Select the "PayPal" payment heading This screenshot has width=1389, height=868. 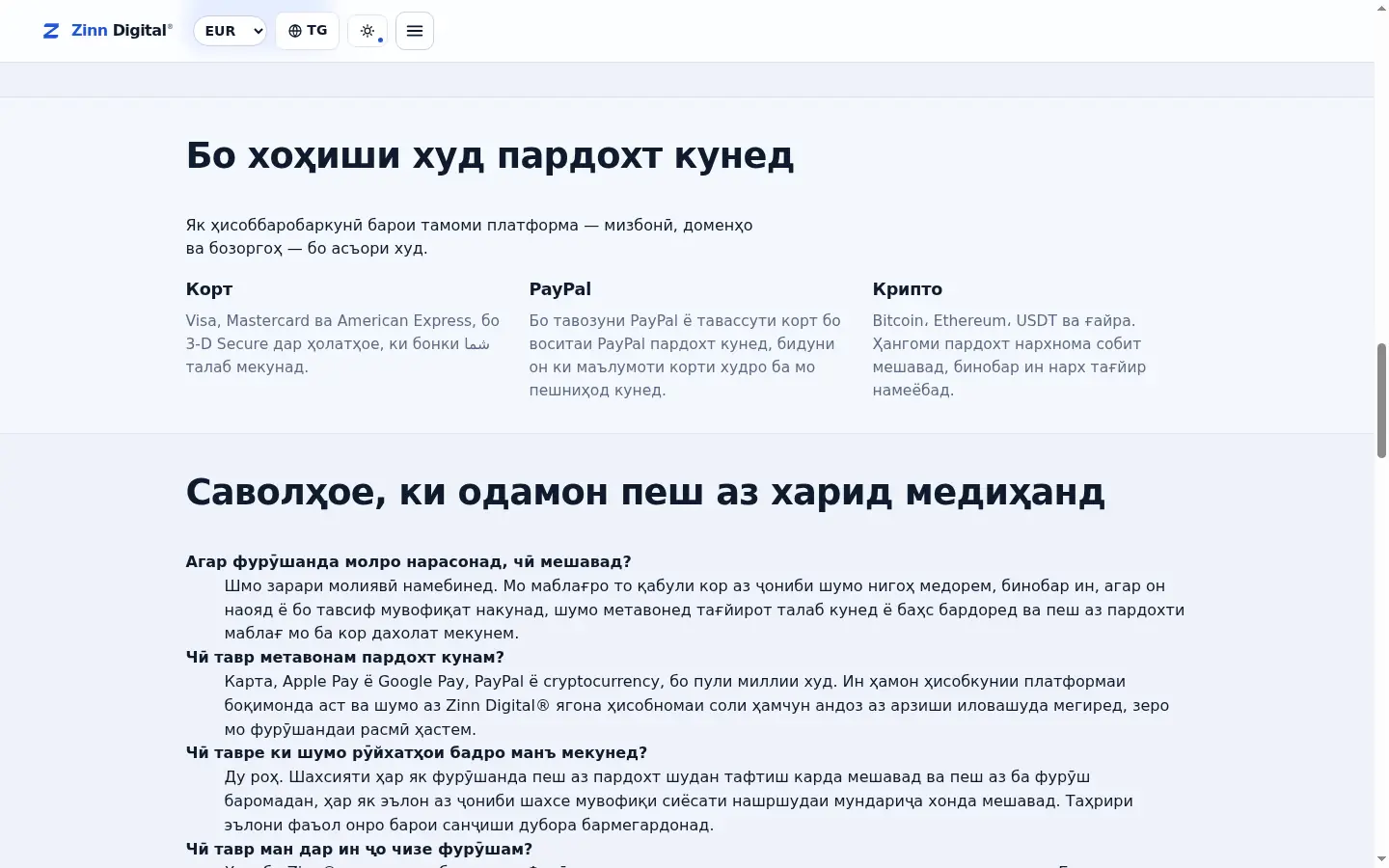click(560, 289)
